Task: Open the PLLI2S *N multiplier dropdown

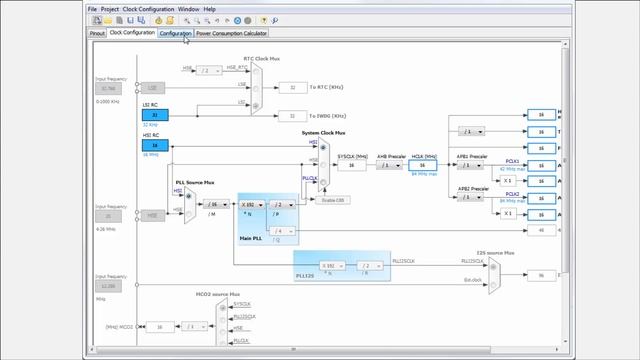Action: [x=332, y=266]
